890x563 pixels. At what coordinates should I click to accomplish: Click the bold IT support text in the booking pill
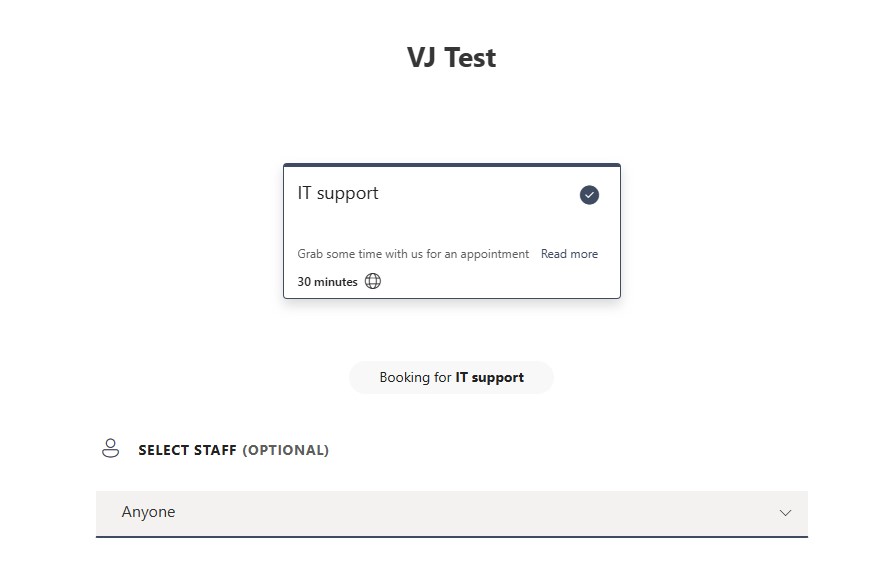click(489, 377)
